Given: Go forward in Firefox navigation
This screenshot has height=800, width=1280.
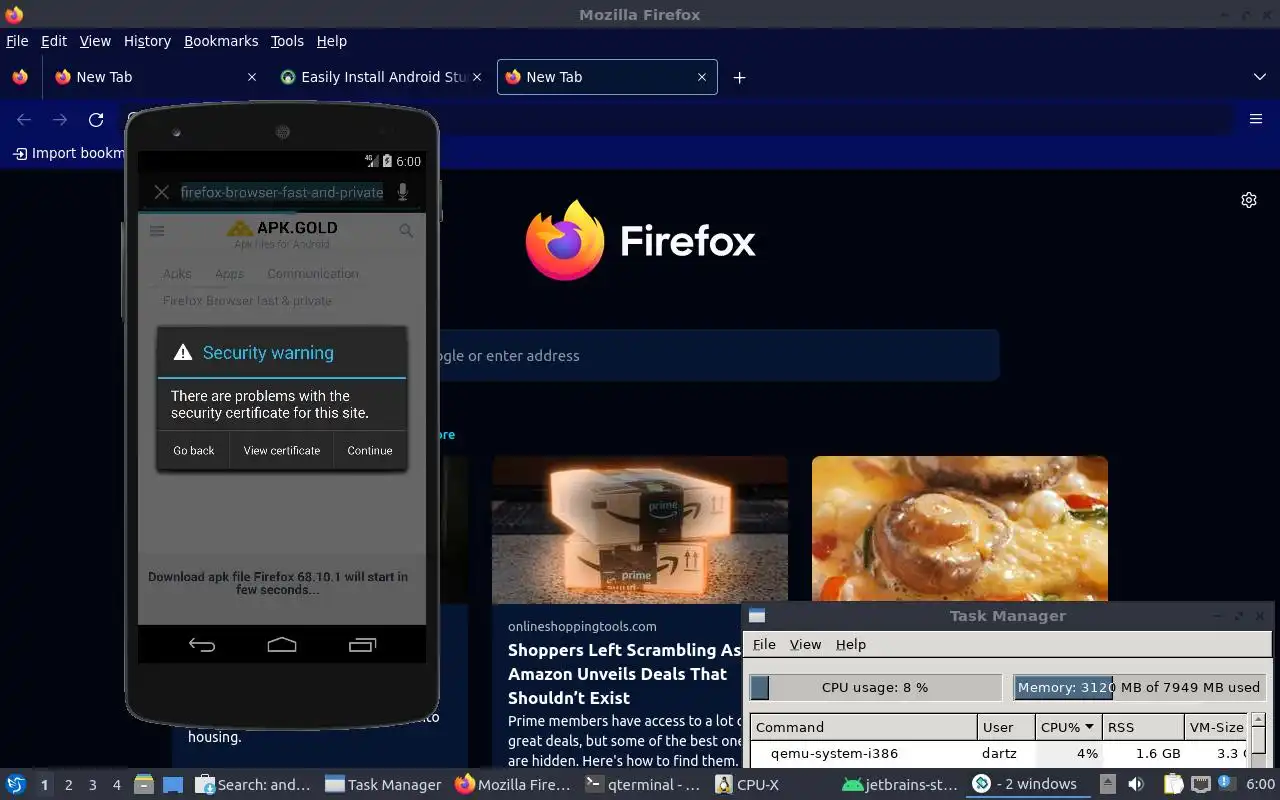Looking at the screenshot, I should (x=60, y=120).
